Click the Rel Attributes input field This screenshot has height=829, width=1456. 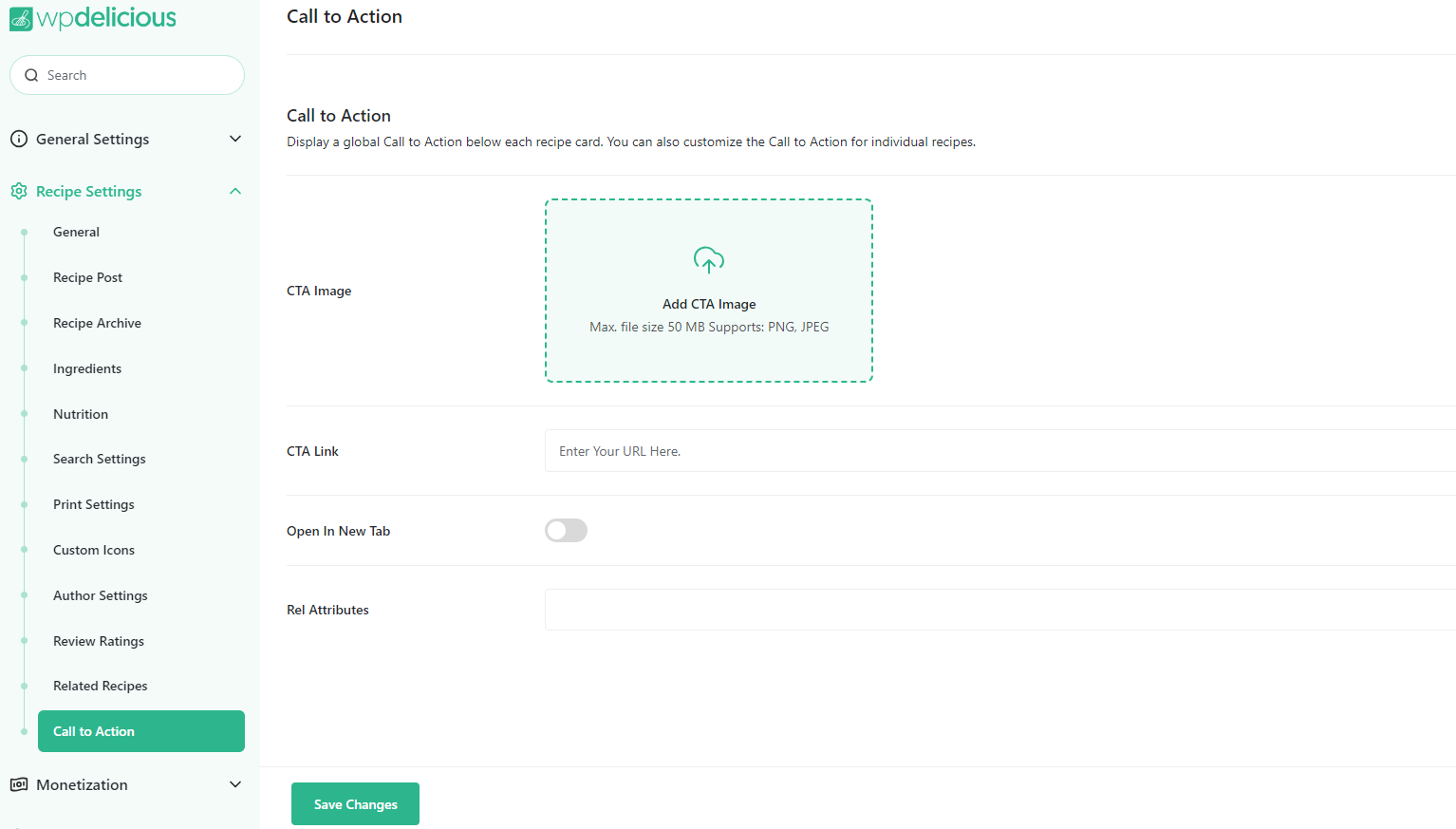click(997, 610)
